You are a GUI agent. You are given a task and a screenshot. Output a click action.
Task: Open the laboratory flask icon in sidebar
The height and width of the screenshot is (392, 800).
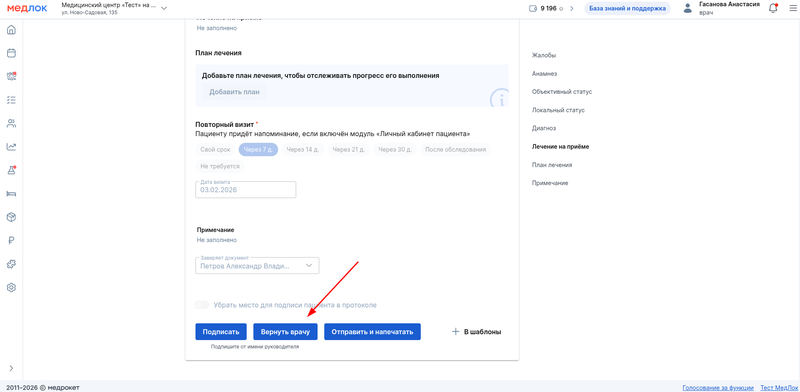[x=11, y=170]
